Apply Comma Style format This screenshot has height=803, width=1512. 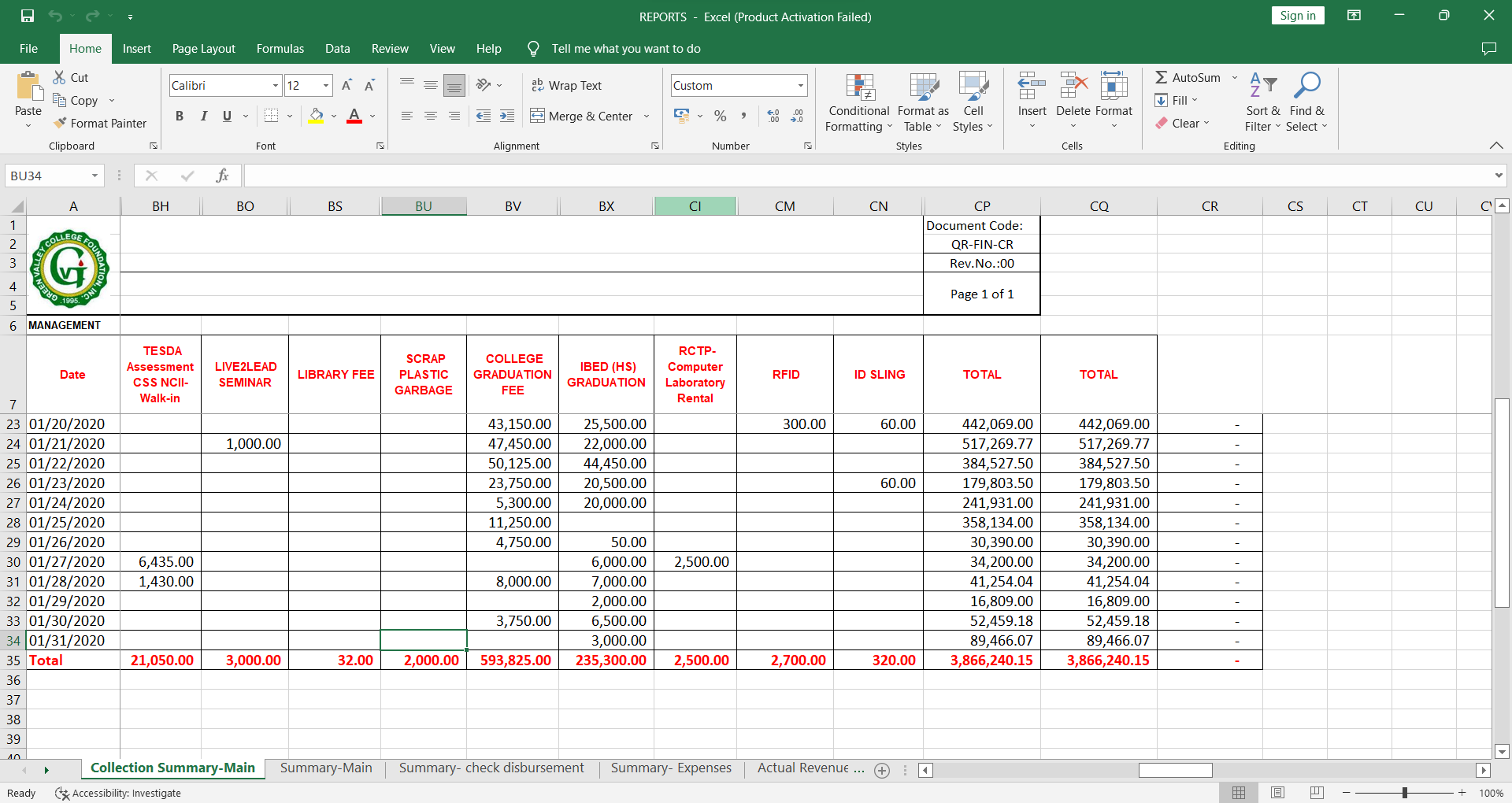(x=743, y=116)
